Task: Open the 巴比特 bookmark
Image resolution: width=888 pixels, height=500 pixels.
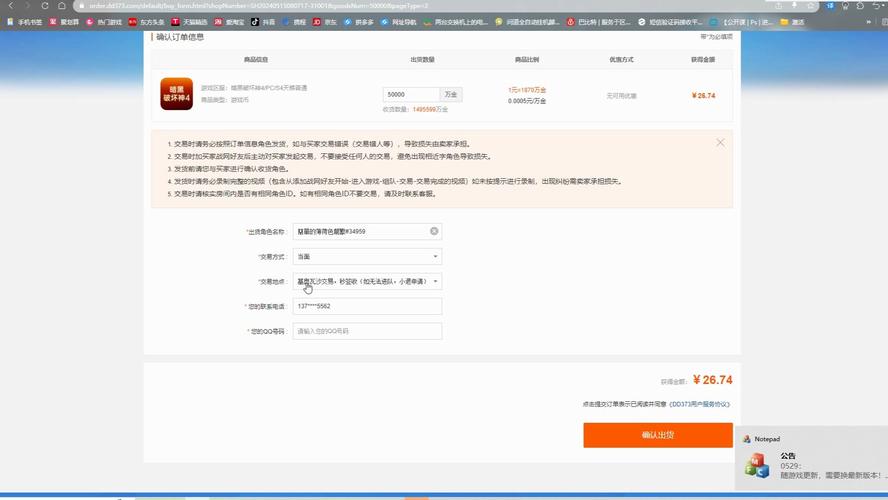Action: point(599,22)
